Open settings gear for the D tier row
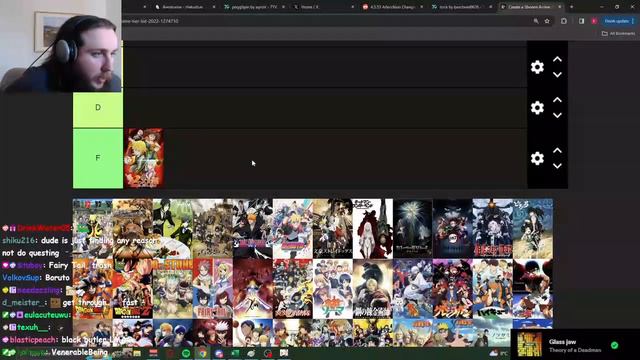The image size is (640, 360). point(537,108)
